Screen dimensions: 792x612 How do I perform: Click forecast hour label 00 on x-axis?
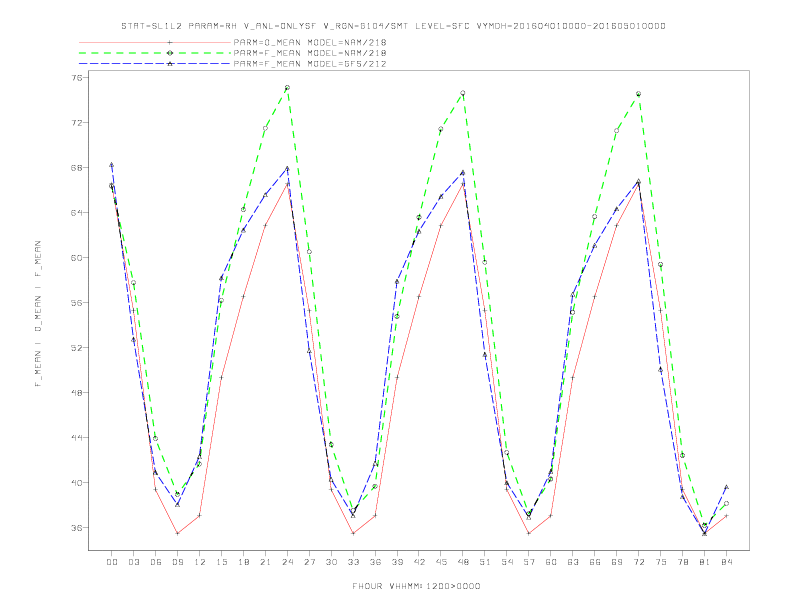(x=112, y=562)
